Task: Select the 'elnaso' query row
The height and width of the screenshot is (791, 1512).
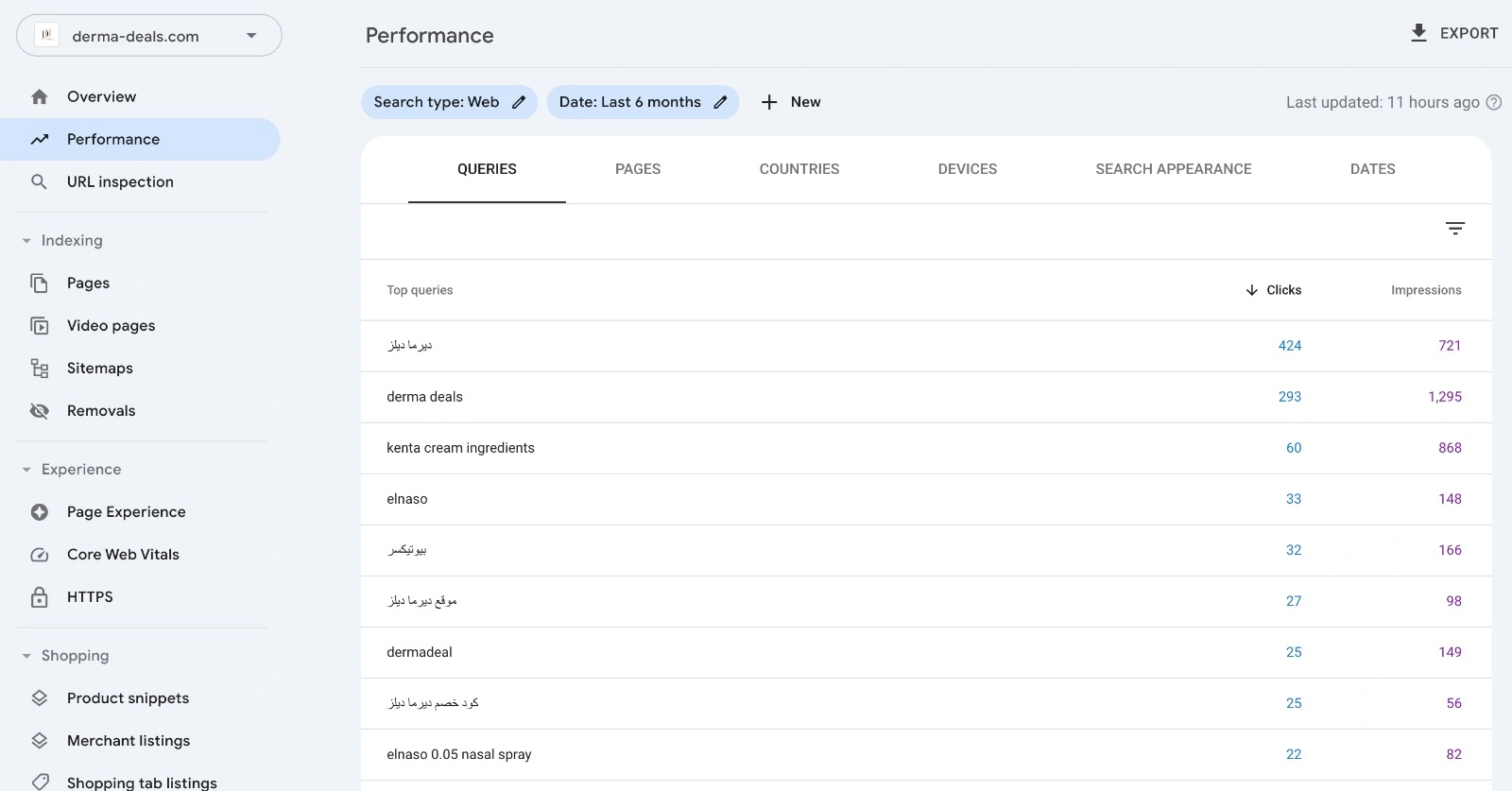Action: tap(926, 499)
